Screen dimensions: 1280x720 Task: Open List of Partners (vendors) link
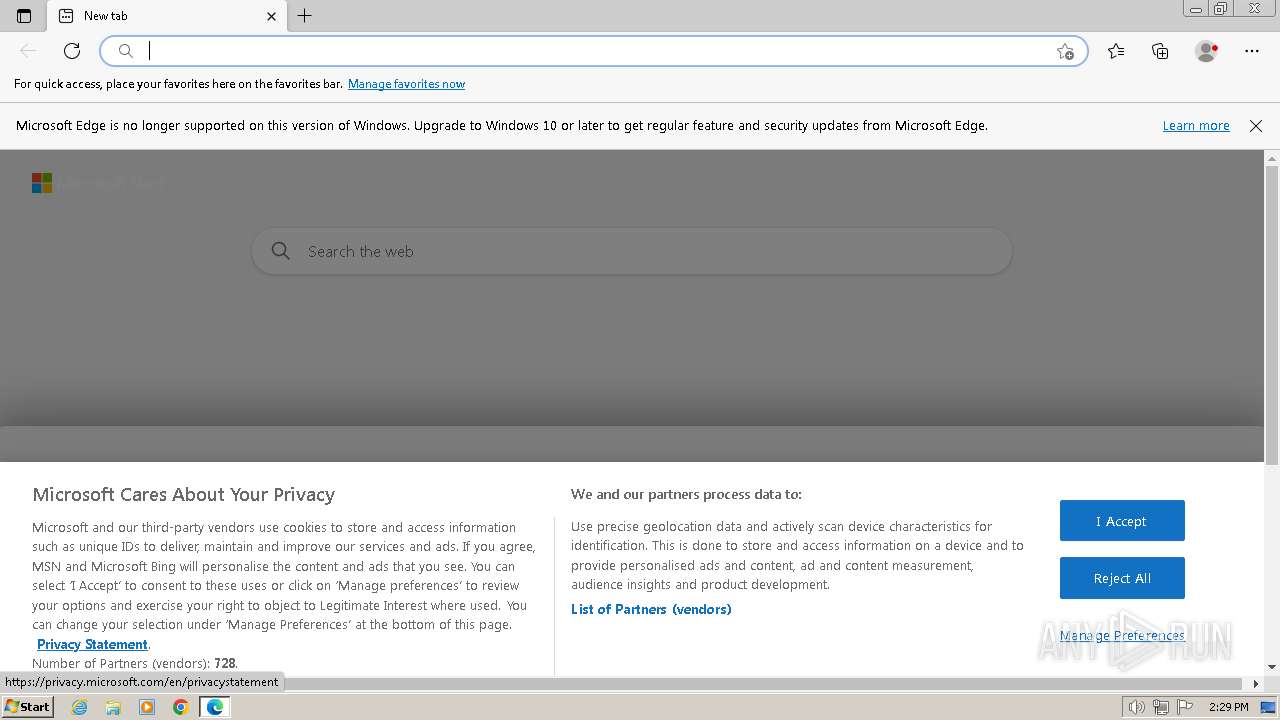(651, 609)
